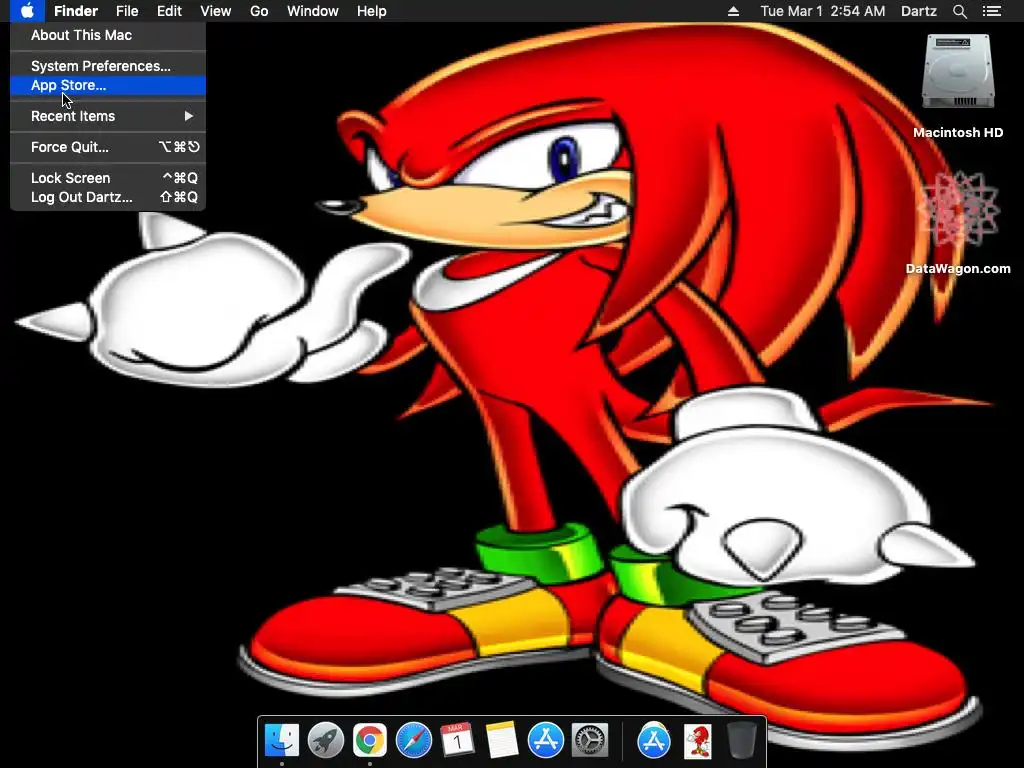
Task: Launch Google Chrome from the Dock
Action: click(x=370, y=740)
